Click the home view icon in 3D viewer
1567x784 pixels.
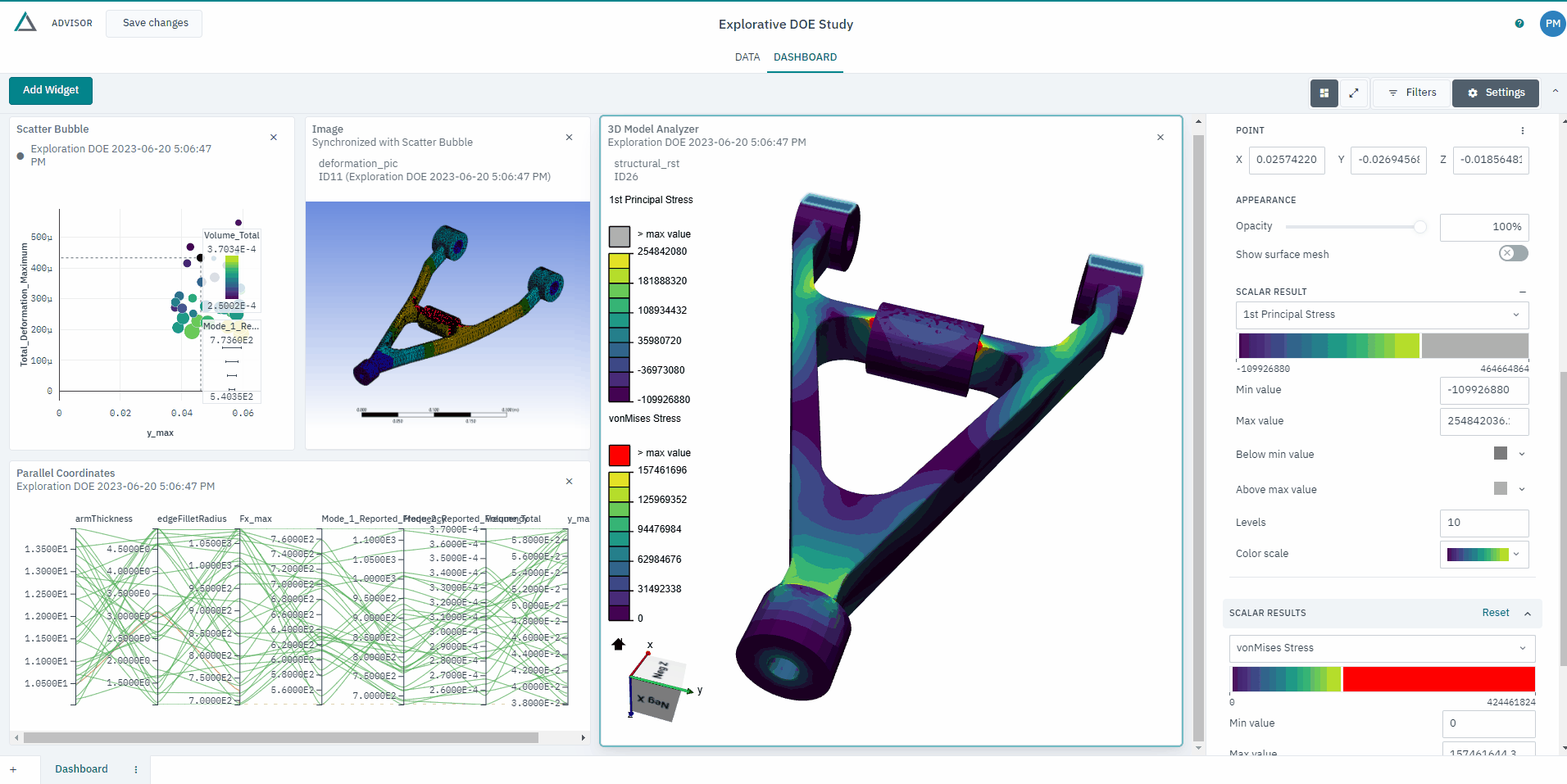(x=619, y=645)
